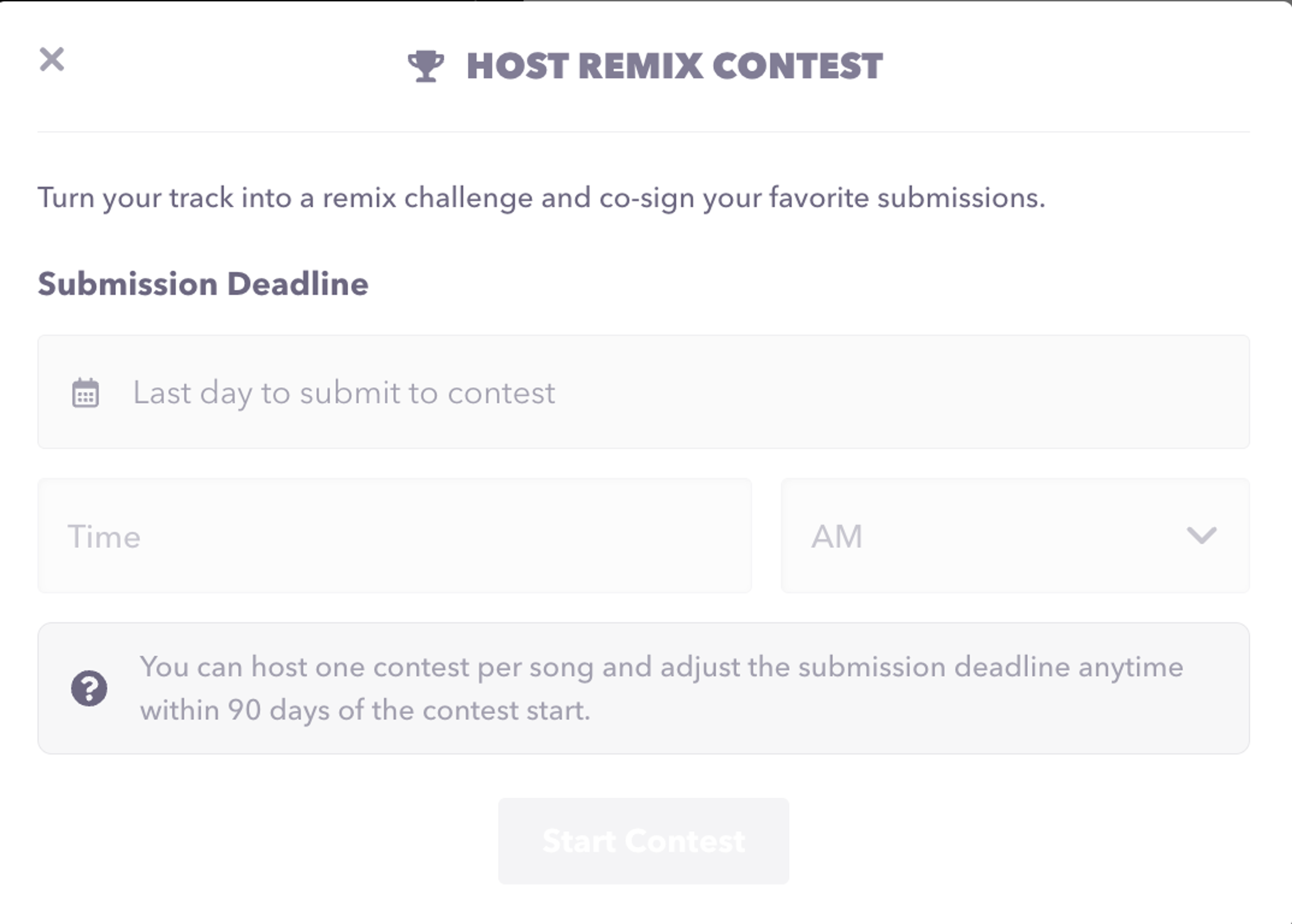1292x924 pixels.
Task: Click the 'Last day to submit' date field
Action: point(643,392)
